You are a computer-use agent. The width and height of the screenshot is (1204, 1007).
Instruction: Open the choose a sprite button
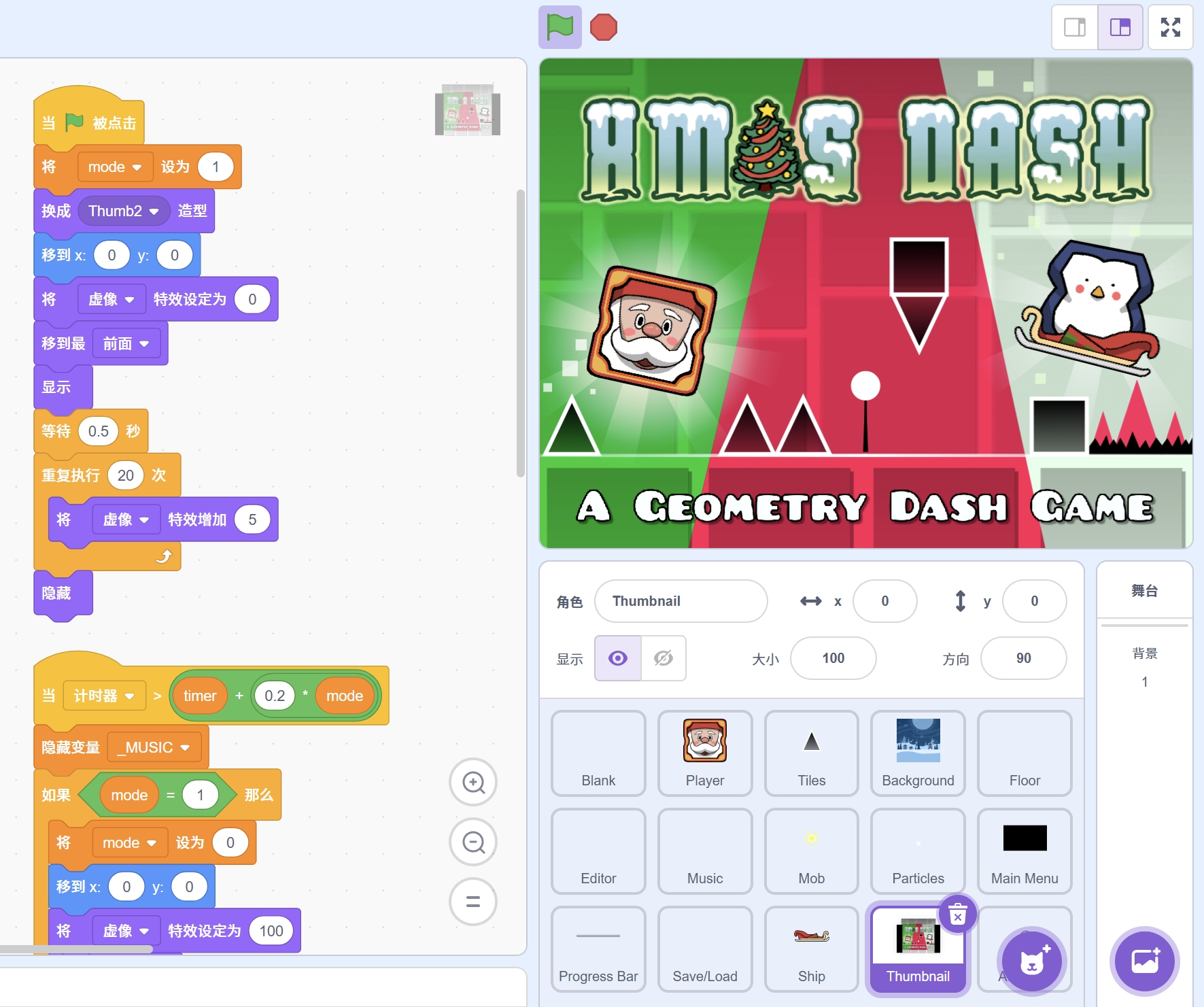click(1032, 961)
